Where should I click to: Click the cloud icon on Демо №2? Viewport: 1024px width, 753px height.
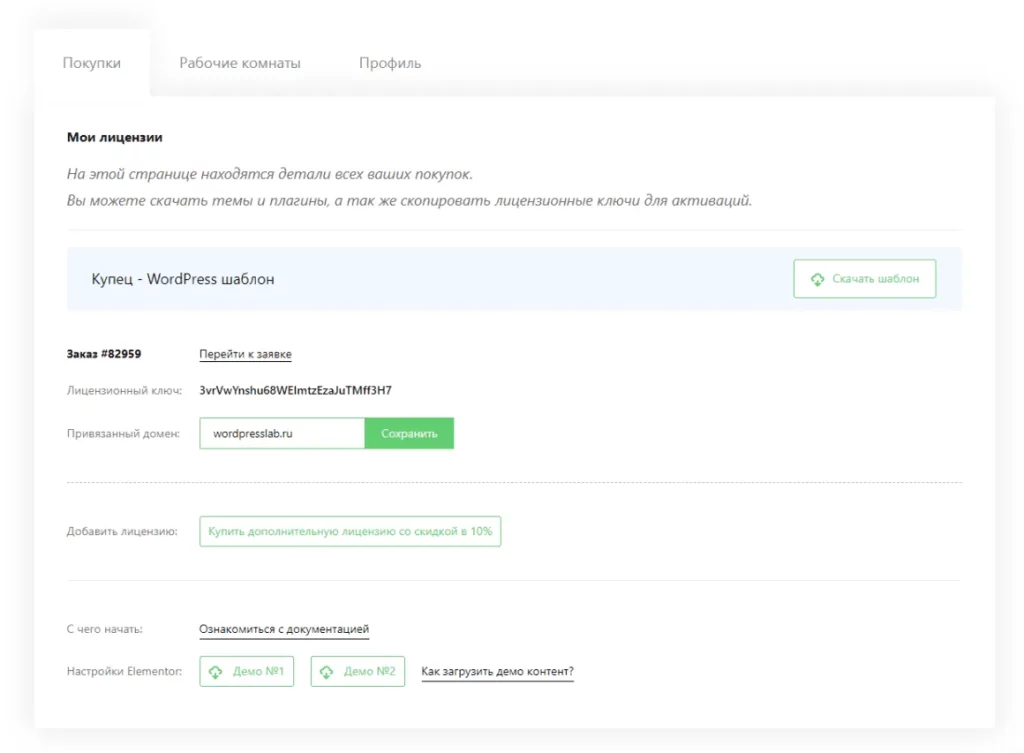(327, 672)
